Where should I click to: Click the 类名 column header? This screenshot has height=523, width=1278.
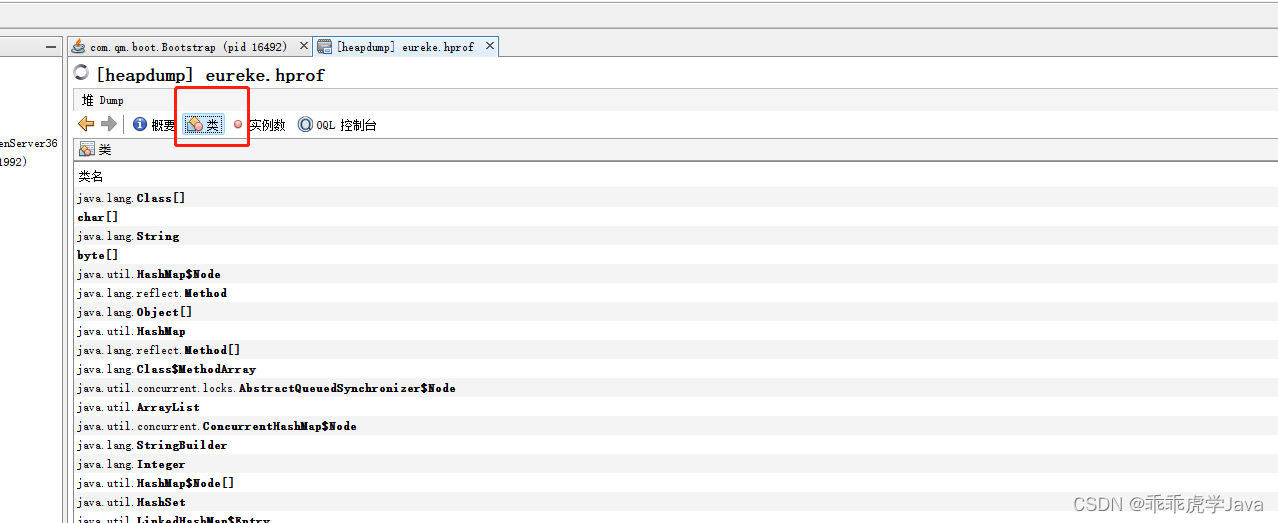91,176
